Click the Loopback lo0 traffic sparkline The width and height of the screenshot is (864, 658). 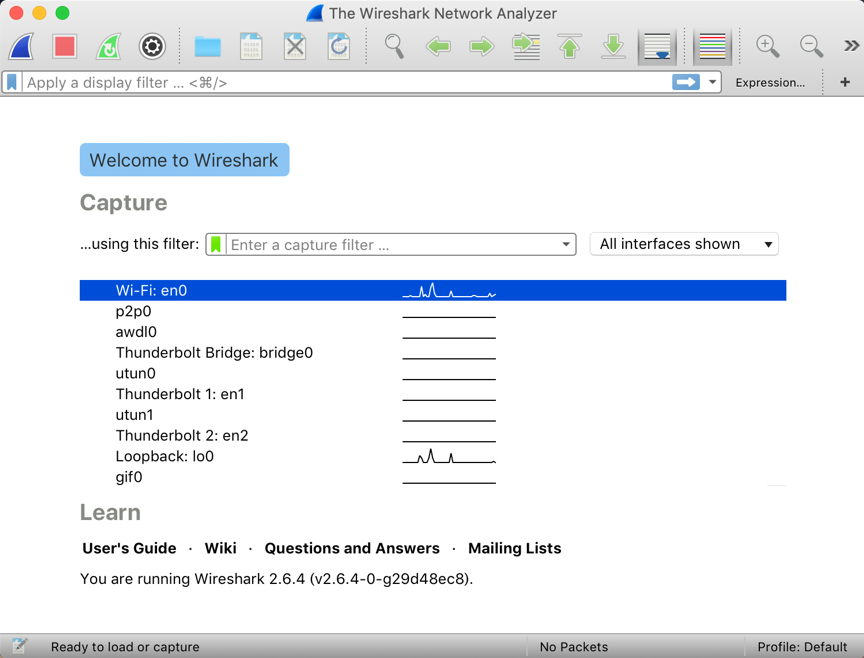click(449, 456)
